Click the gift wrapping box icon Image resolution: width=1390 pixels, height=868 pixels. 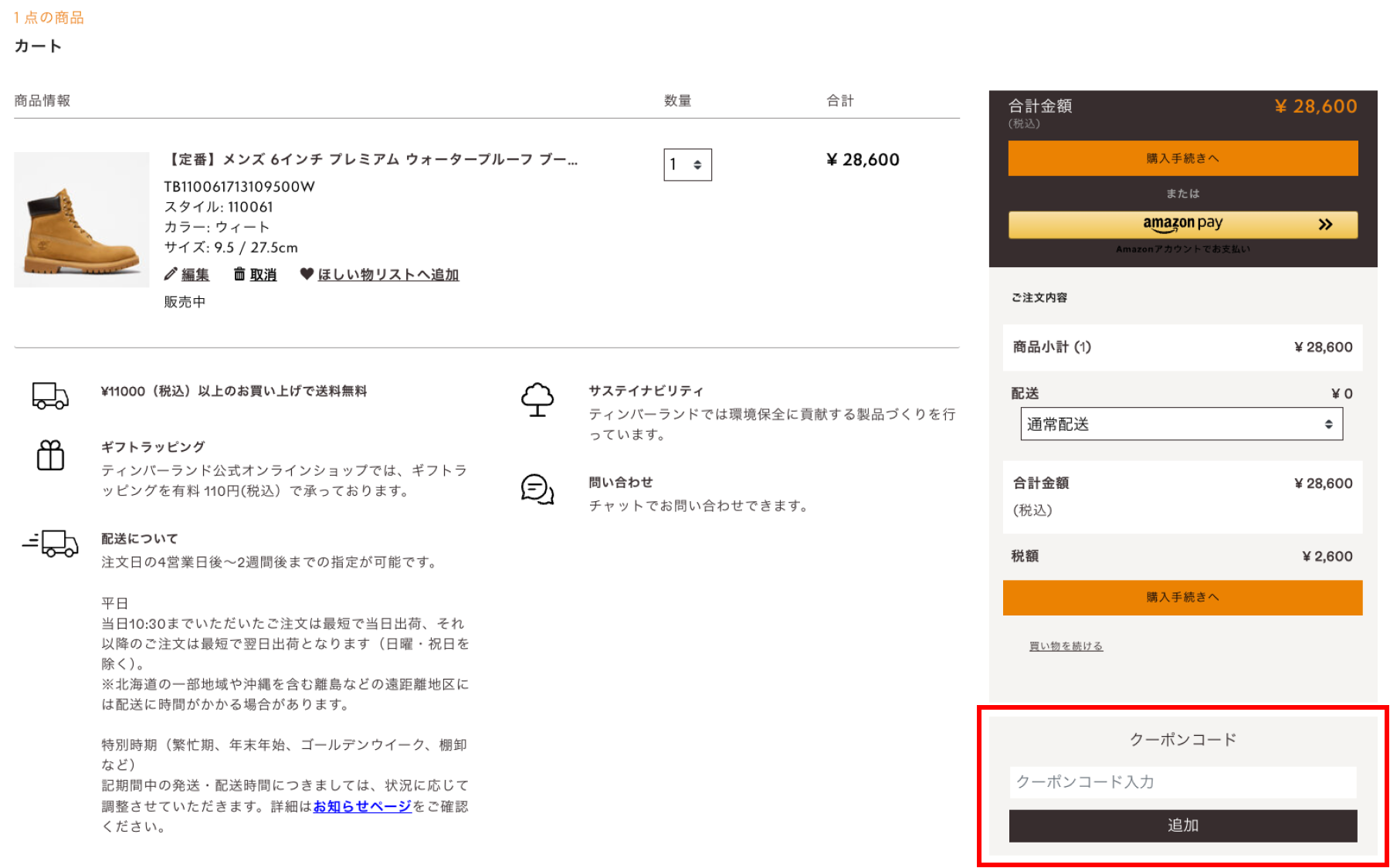[x=50, y=455]
